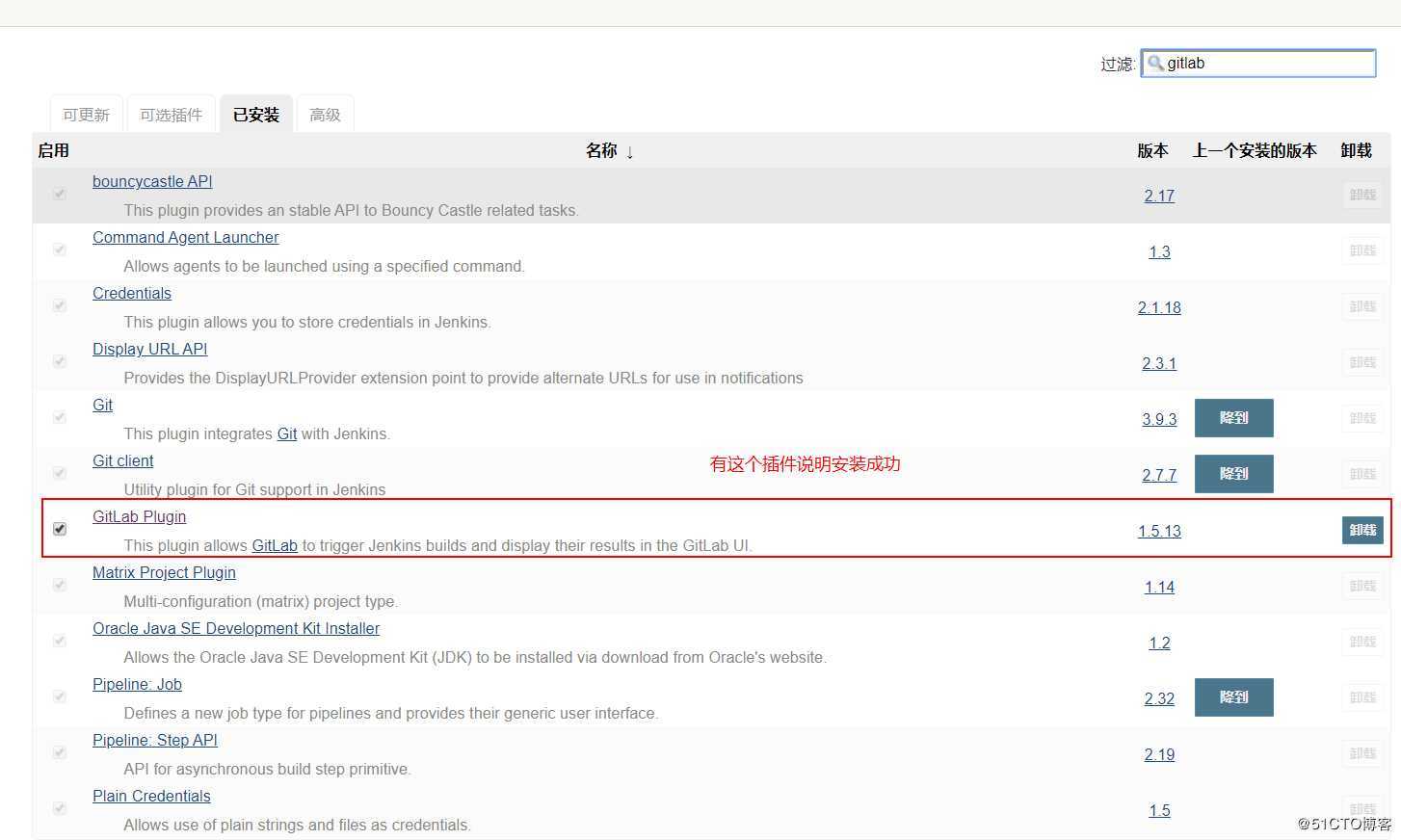Click the 版本 column header
Screen dimensions: 1401x840
[1152, 150]
